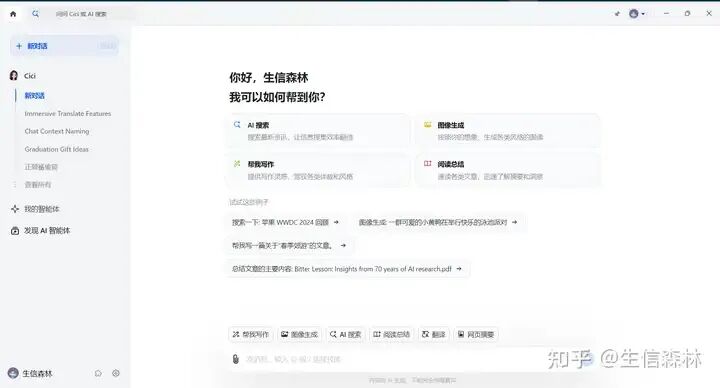Try the 春季郊游 article writing example

point(289,246)
